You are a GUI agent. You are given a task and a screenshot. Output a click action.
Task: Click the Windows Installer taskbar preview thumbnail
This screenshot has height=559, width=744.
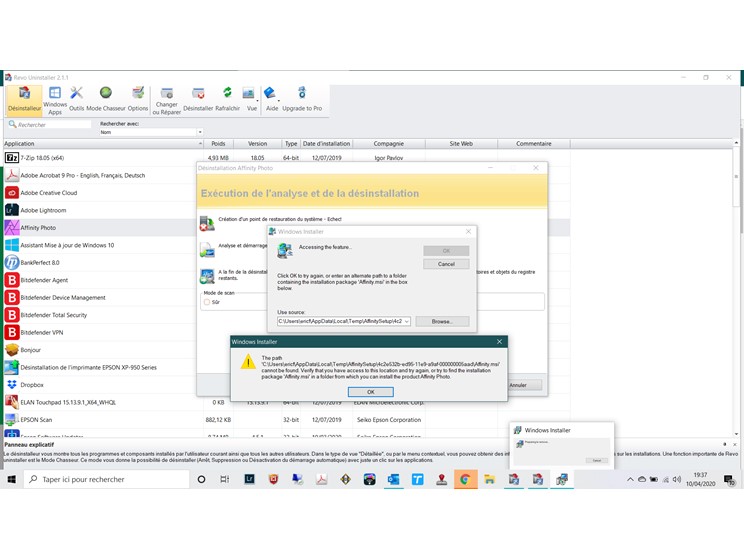pyautogui.click(x=562, y=444)
